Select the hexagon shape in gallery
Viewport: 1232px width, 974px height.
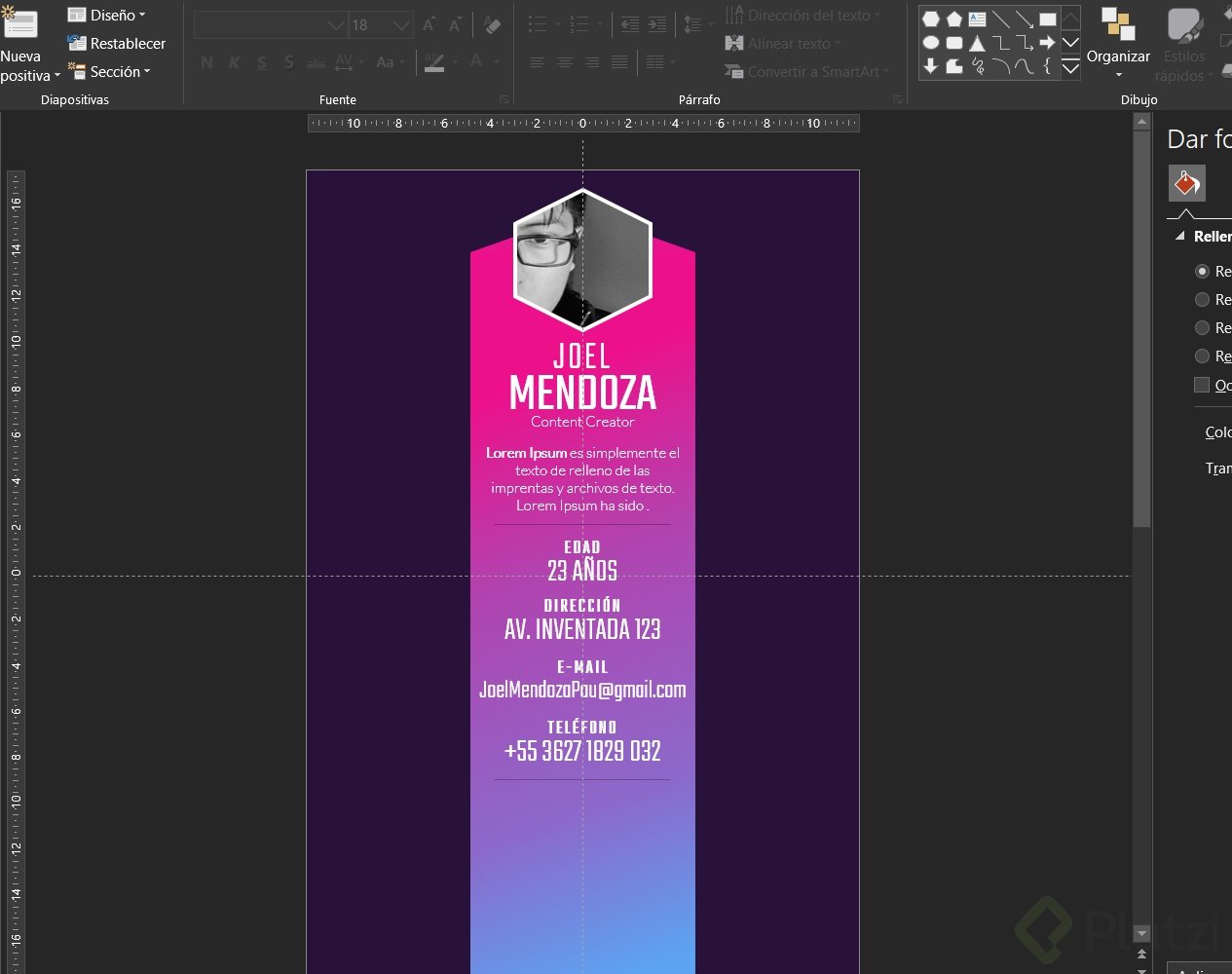coord(931,19)
